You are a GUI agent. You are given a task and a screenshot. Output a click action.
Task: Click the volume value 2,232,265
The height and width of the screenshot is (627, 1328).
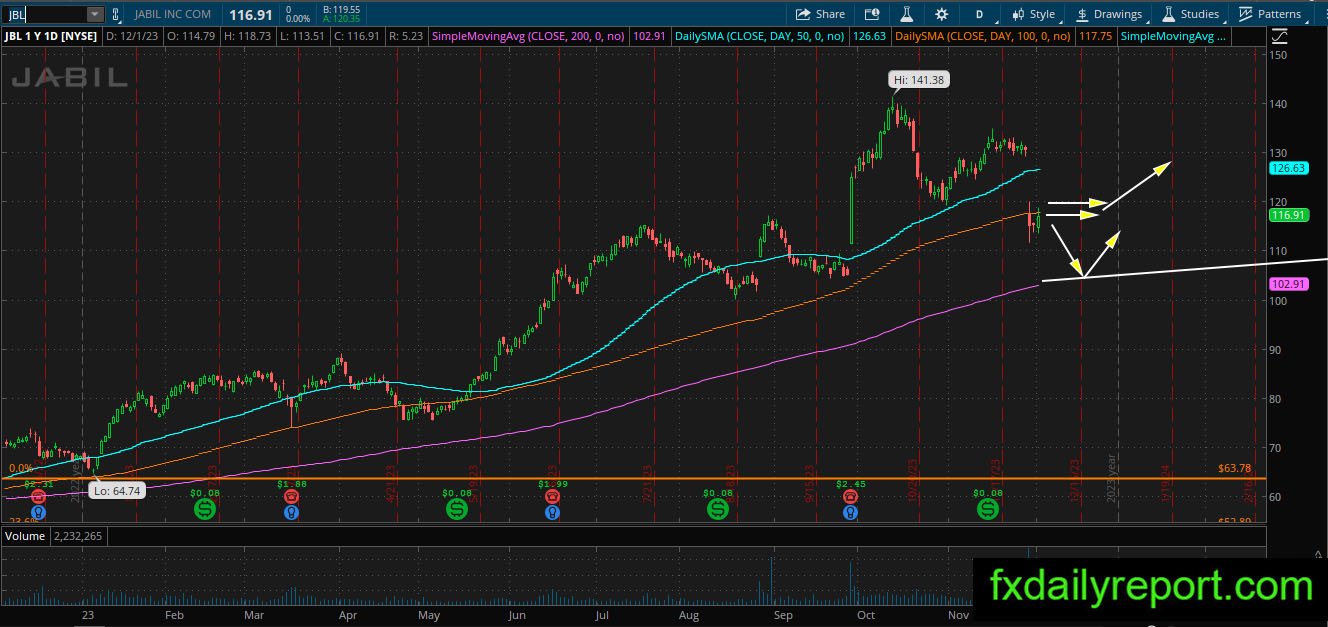tap(80, 536)
